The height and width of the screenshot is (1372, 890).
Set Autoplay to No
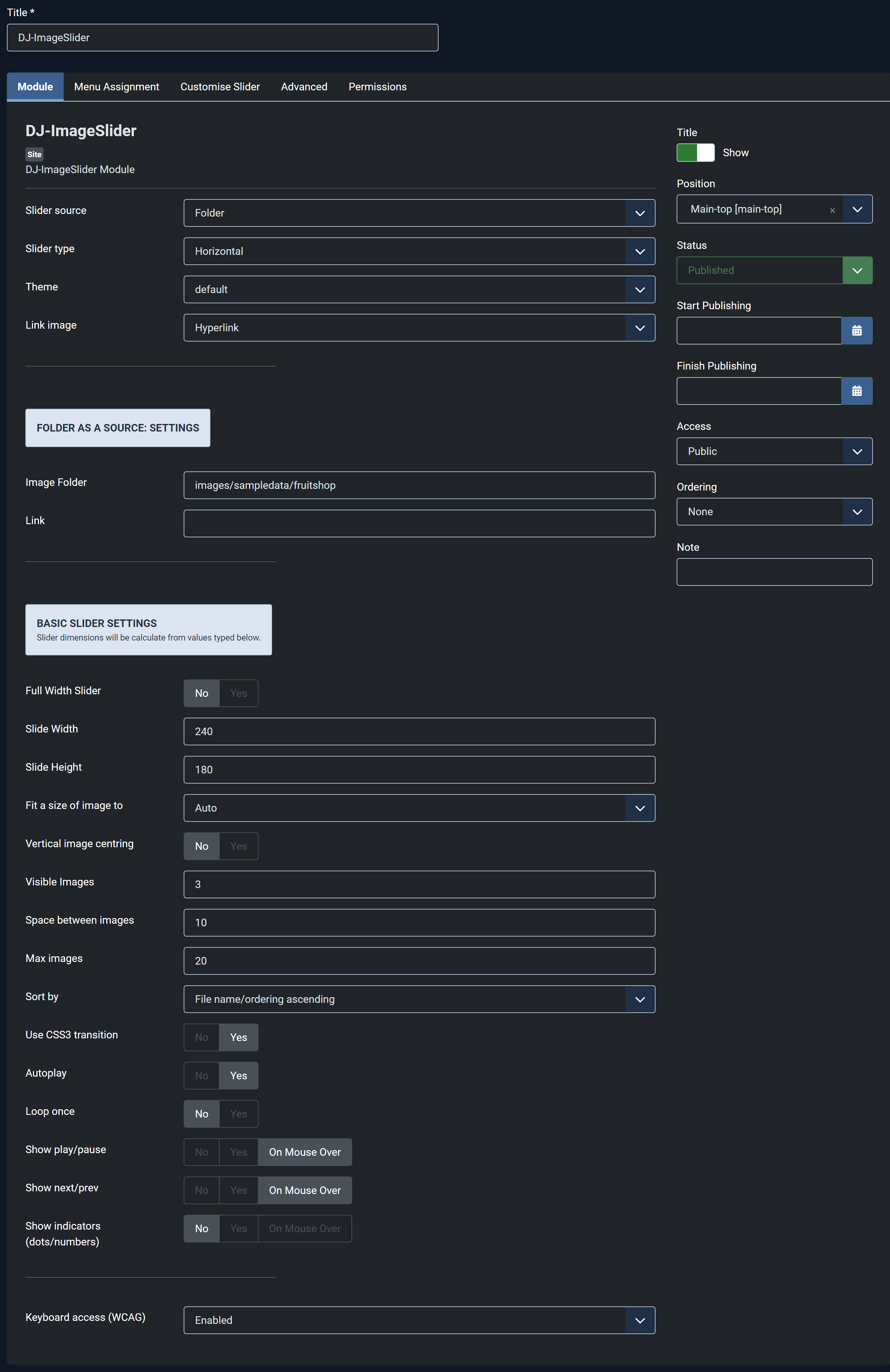(x=201, y=1076)
